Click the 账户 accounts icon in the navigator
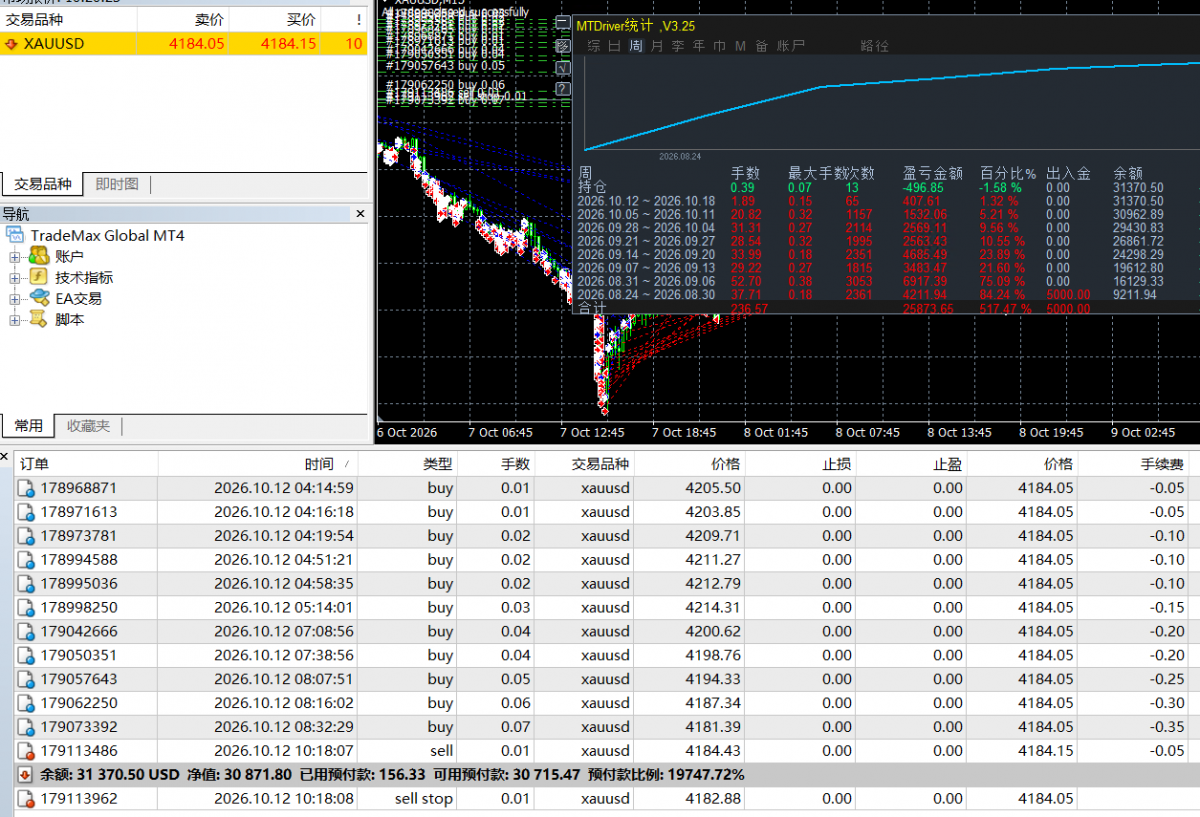The width and height of the screenshot is (1200, 817). coord(39,257)
